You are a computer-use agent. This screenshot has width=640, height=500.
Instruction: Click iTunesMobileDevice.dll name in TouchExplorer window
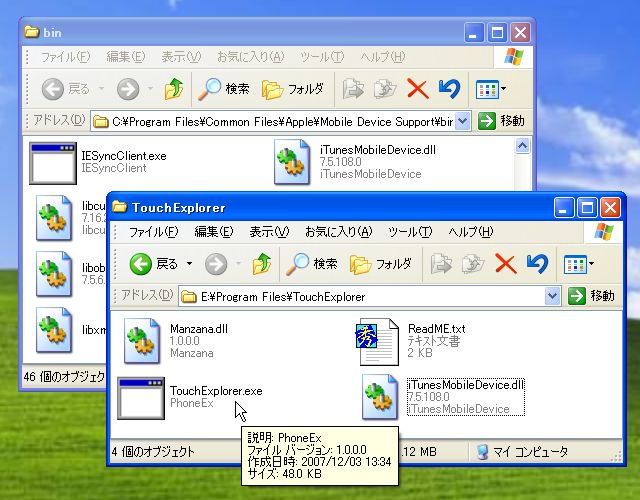[466, 385]
